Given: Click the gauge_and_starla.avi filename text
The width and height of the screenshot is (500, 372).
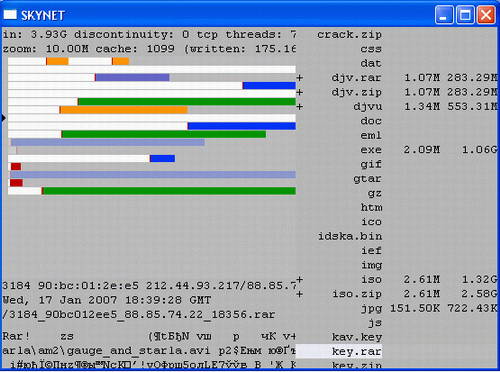Looking at the screenshot, I should (138, 351).
